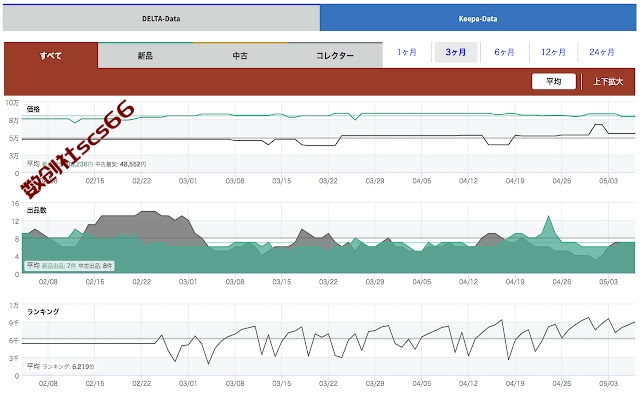Click the 中古最安: 48,552円 average label

click(120, 164)
